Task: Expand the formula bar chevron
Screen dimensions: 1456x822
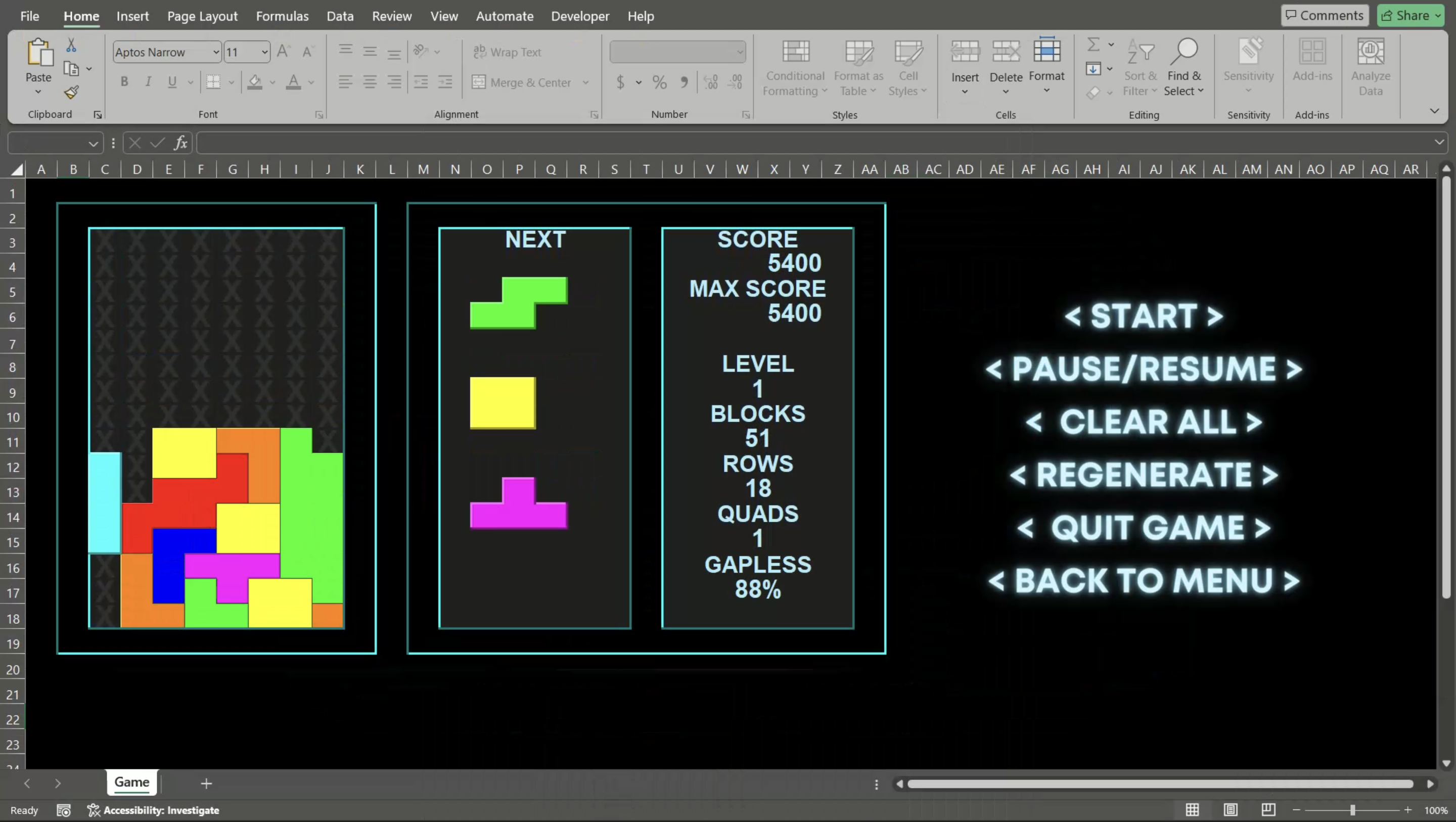Action: pos(1439,143)
